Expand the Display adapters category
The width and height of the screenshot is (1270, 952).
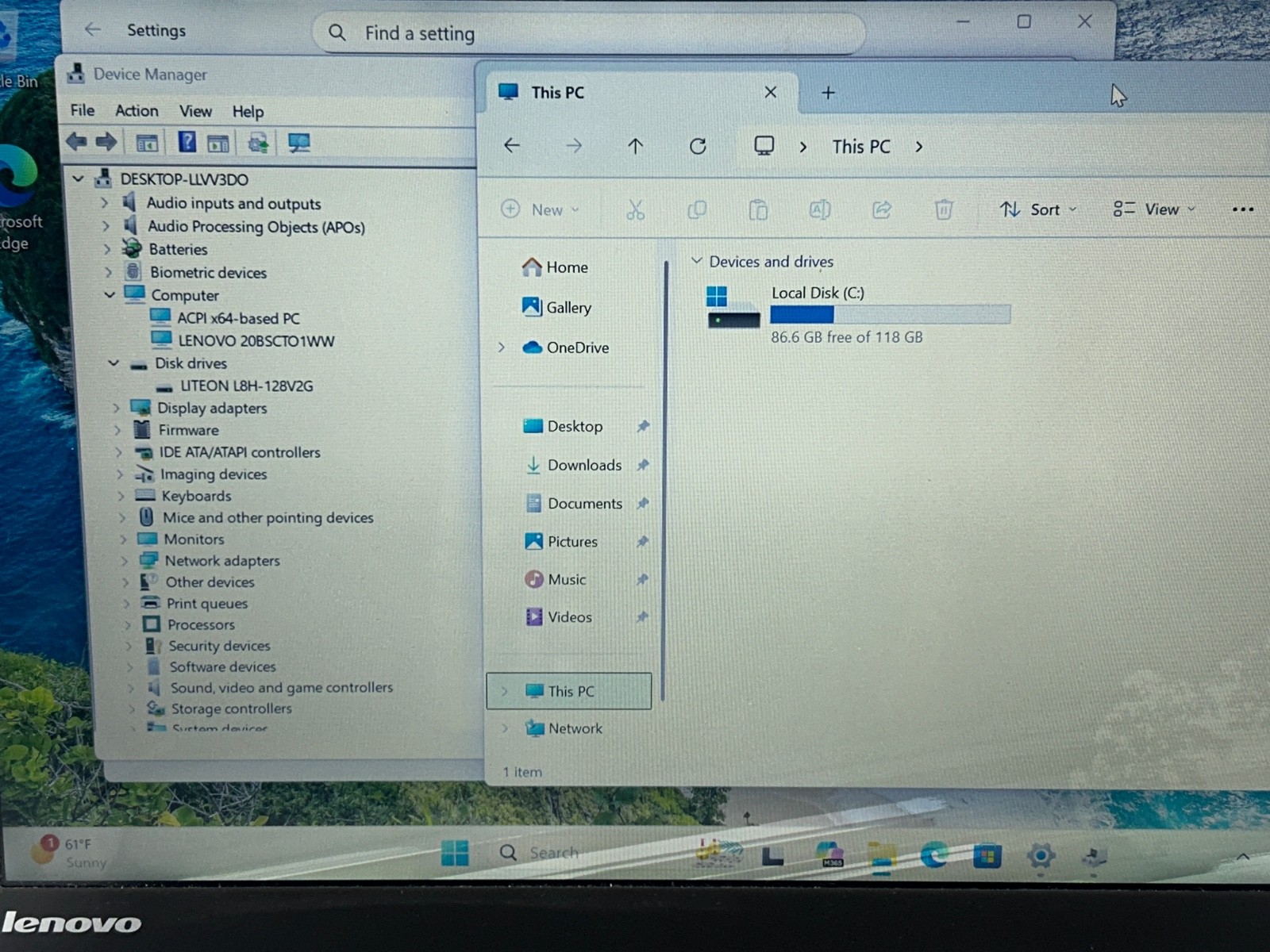click(116, 408)
